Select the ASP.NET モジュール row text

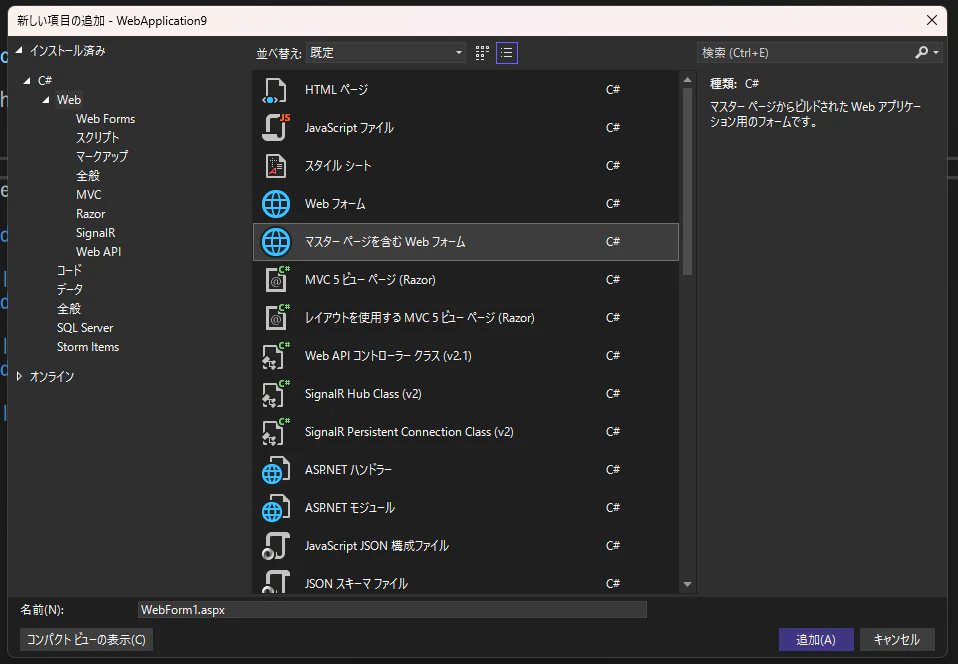(349, 508)
